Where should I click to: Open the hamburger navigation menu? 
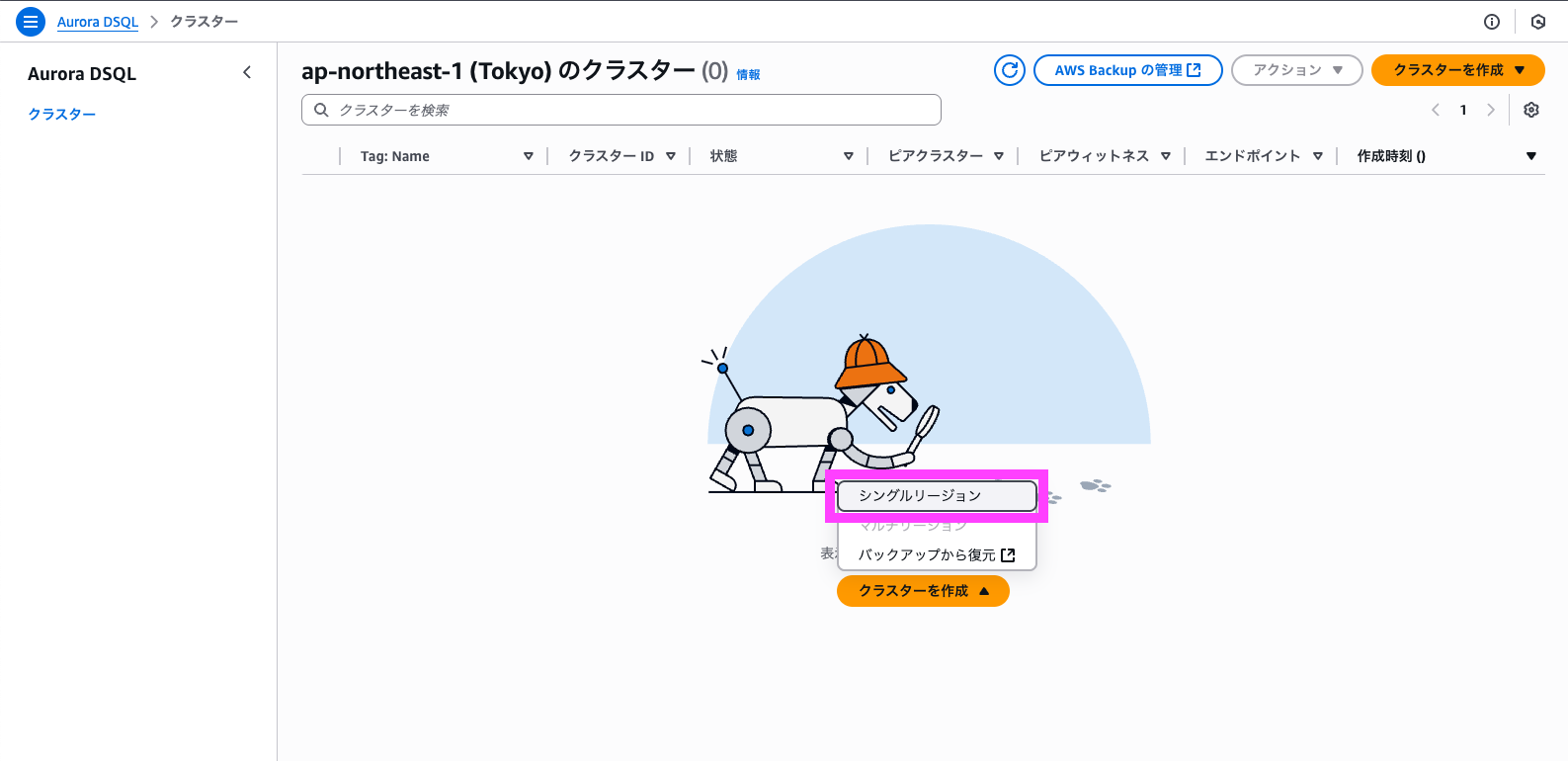click(x=31, y=22)
